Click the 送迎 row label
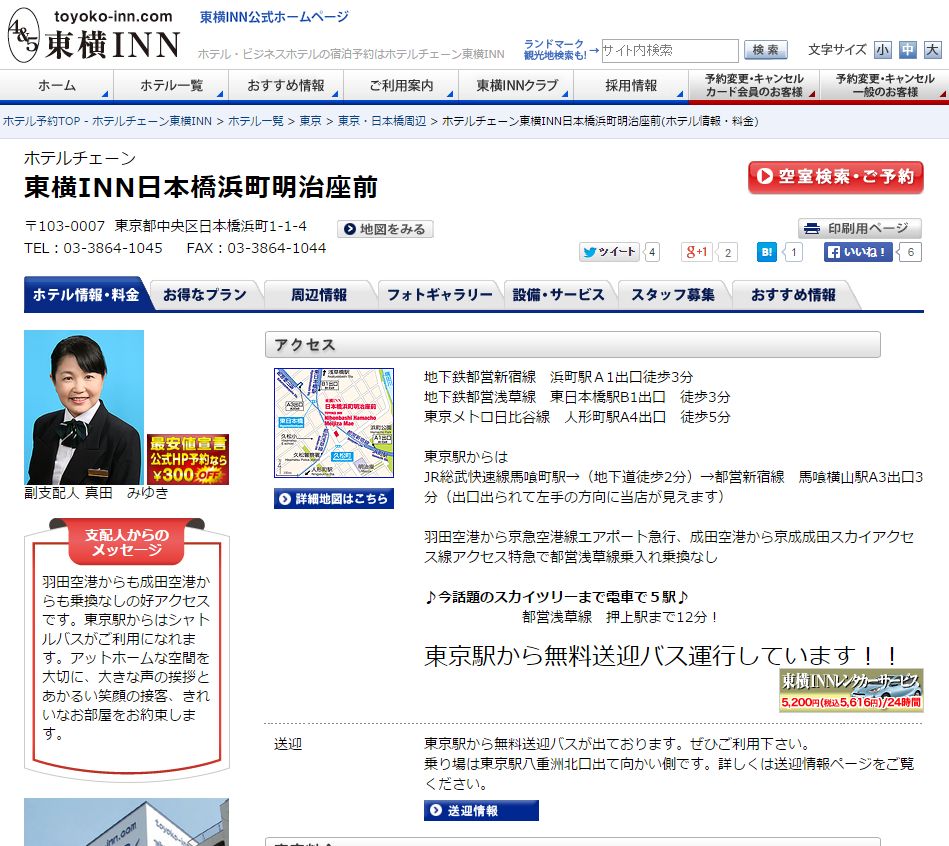Screen dimensions: 949x846 pyautogui.click(x=287, y=744)
